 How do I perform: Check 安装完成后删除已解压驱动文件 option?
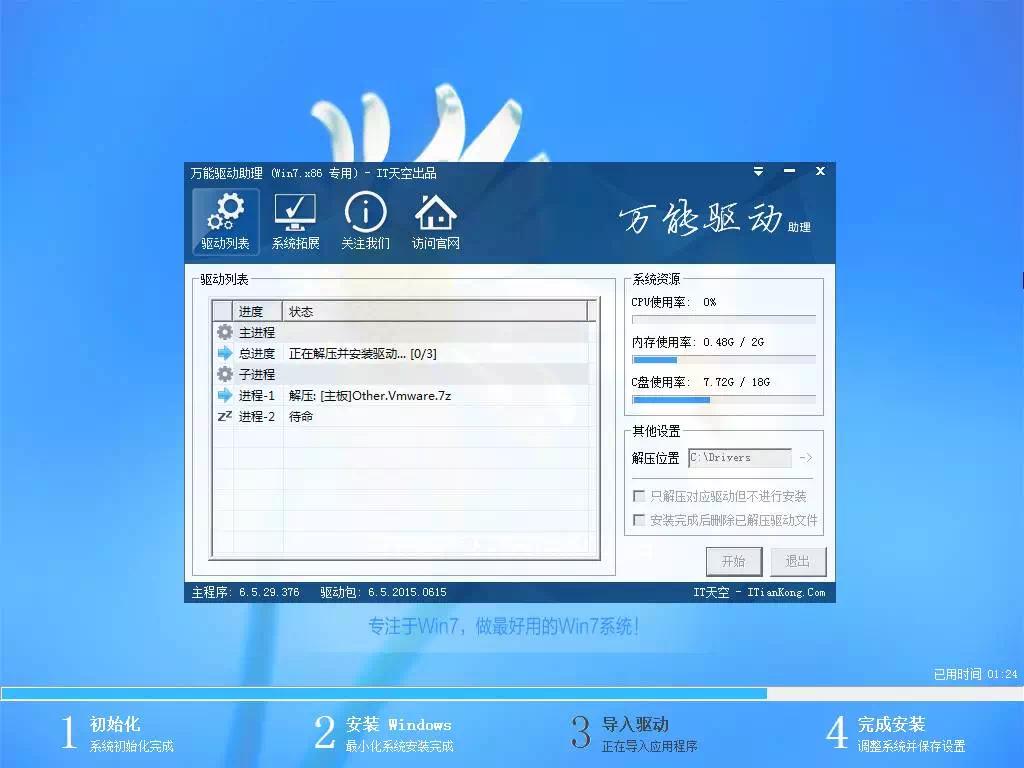[x=638, y=520]
